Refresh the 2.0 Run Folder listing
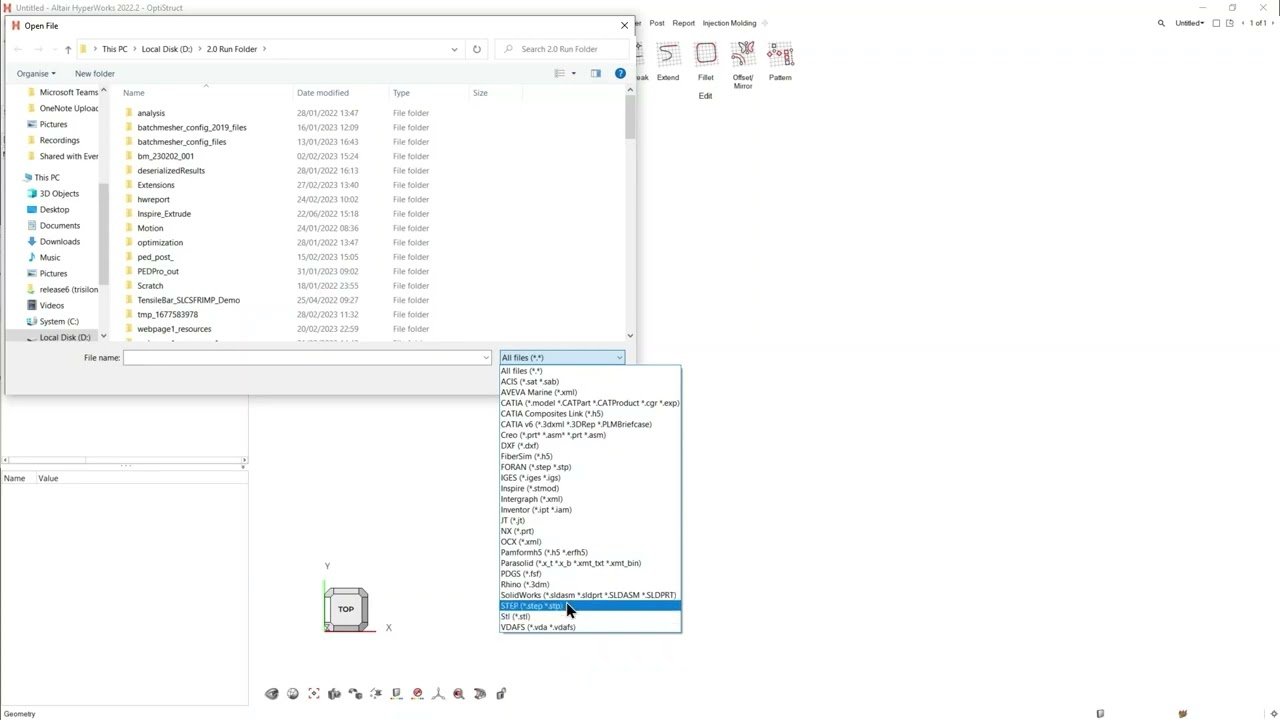Screen dimensions: 1280x720 [477, 49]
